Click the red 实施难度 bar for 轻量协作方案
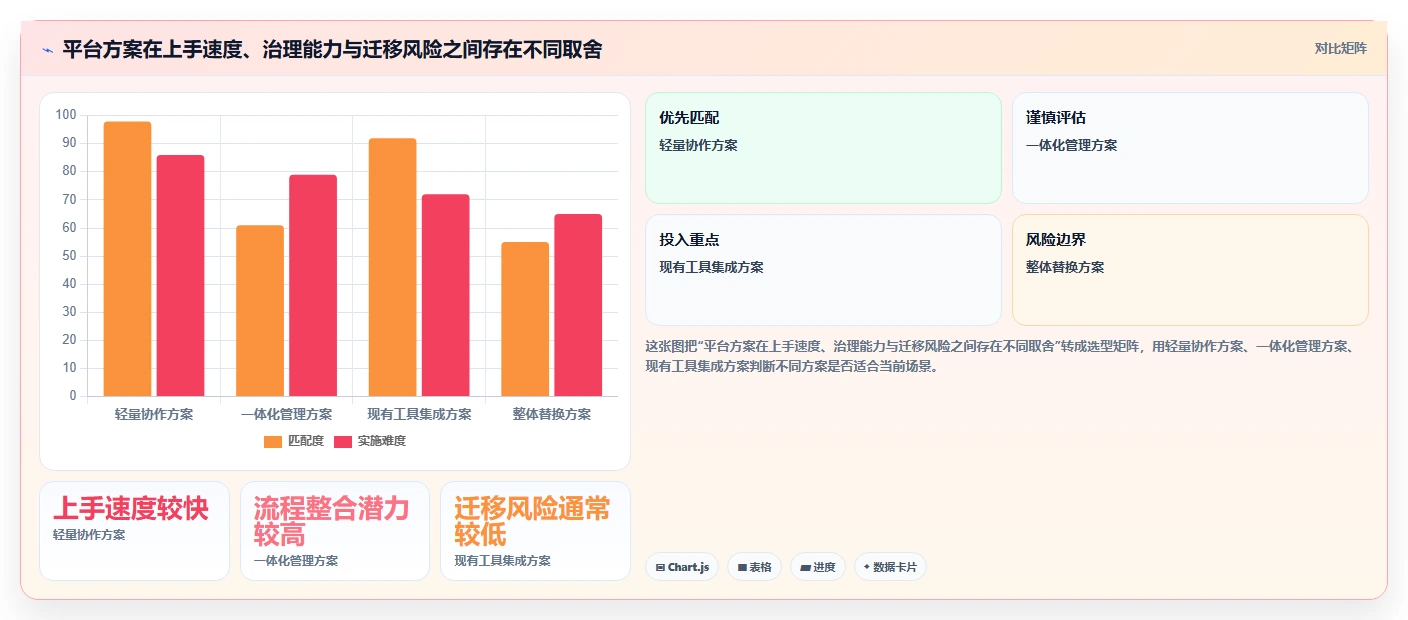 (180, 276)
